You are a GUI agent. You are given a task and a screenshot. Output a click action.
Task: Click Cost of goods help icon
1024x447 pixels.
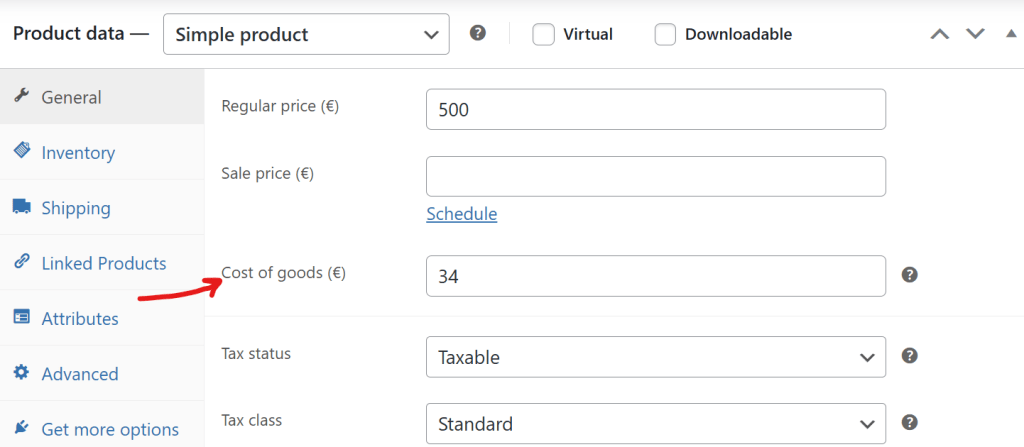point(910,274)
